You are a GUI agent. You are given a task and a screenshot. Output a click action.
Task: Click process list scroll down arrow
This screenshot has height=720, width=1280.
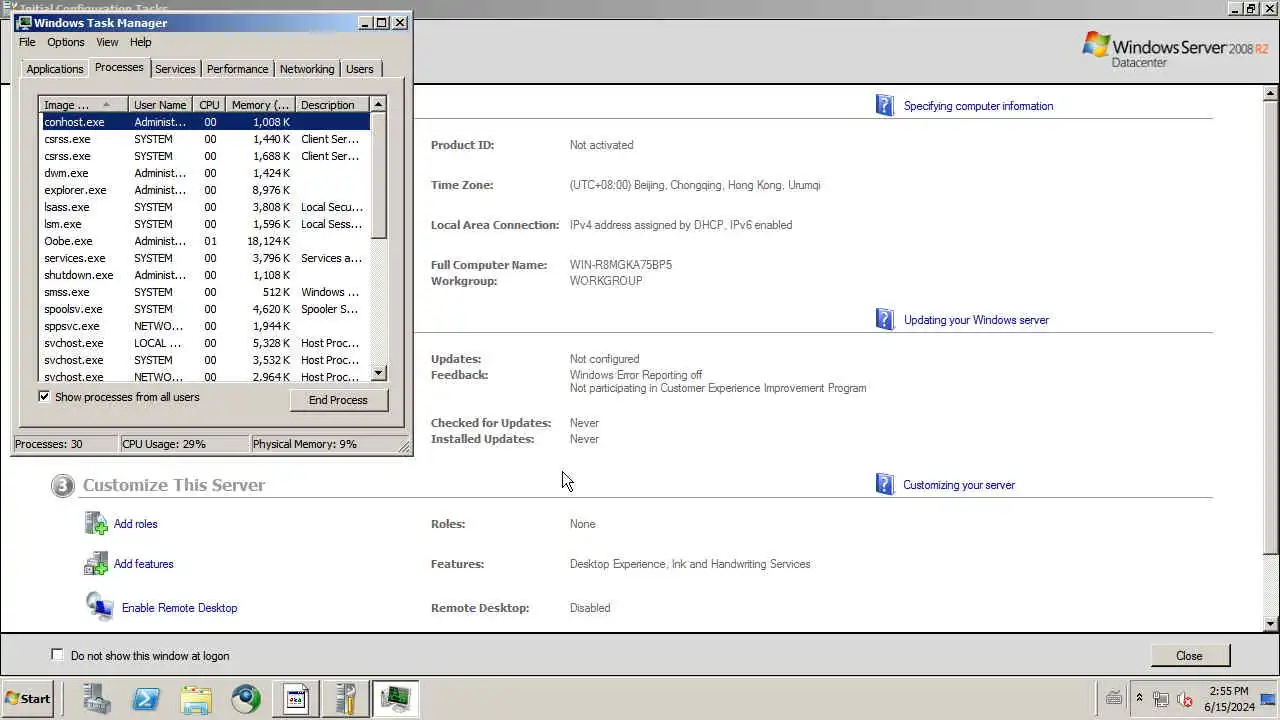click(x=378, y=373)
